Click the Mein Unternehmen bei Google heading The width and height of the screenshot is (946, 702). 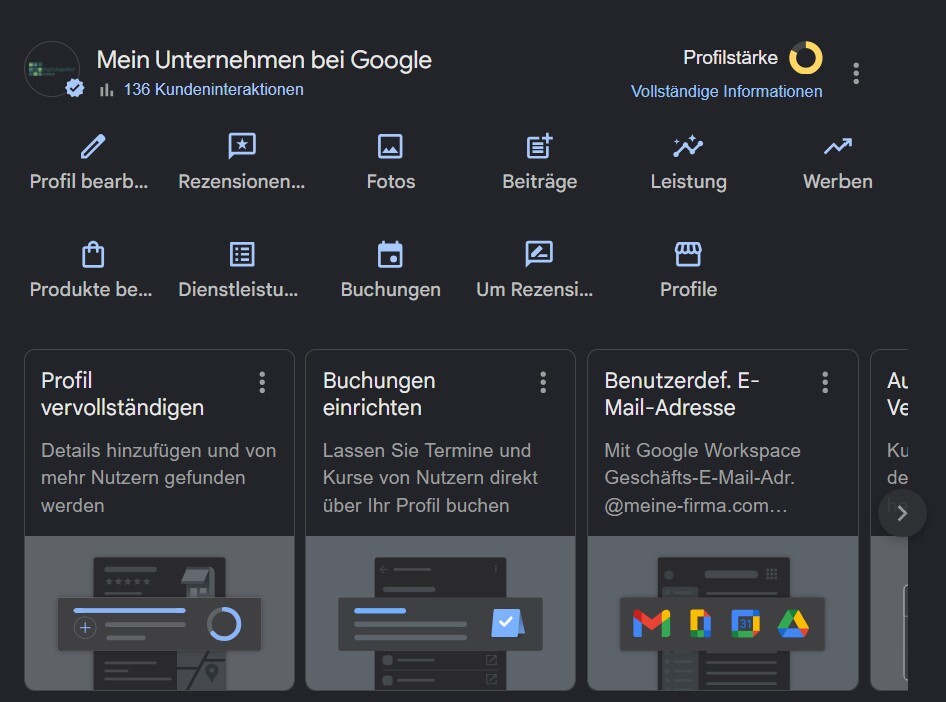click(x=264, y=60)
